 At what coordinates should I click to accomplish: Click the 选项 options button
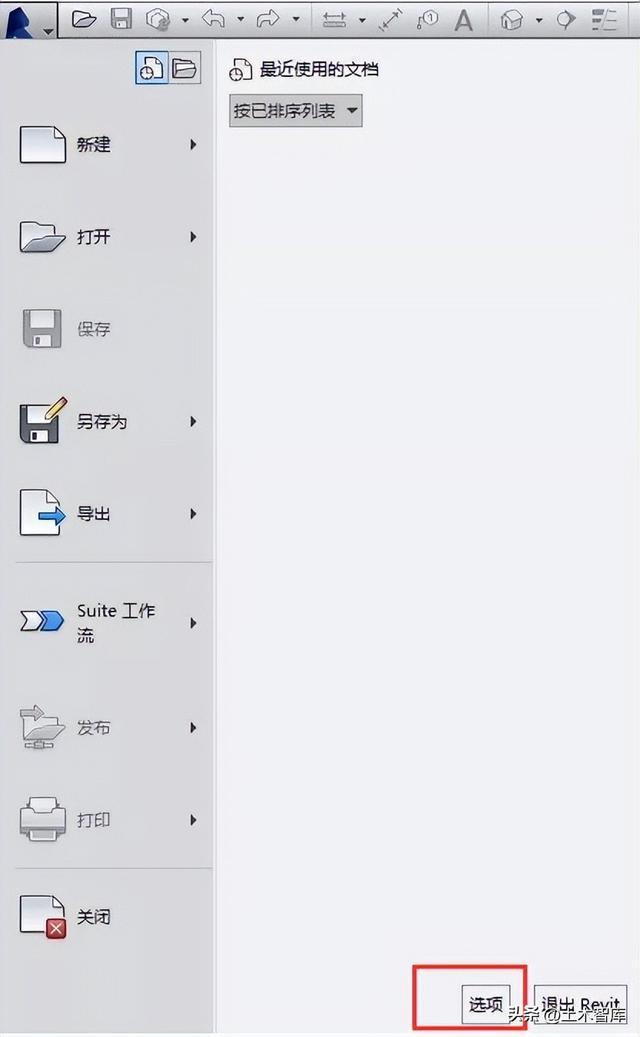click(486, 1004)
